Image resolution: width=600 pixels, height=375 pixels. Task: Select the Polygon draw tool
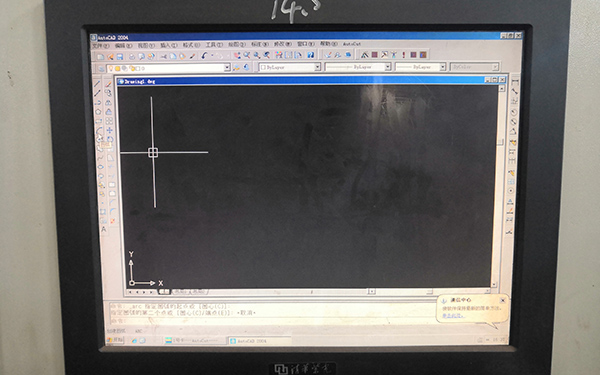pos(98,112)
